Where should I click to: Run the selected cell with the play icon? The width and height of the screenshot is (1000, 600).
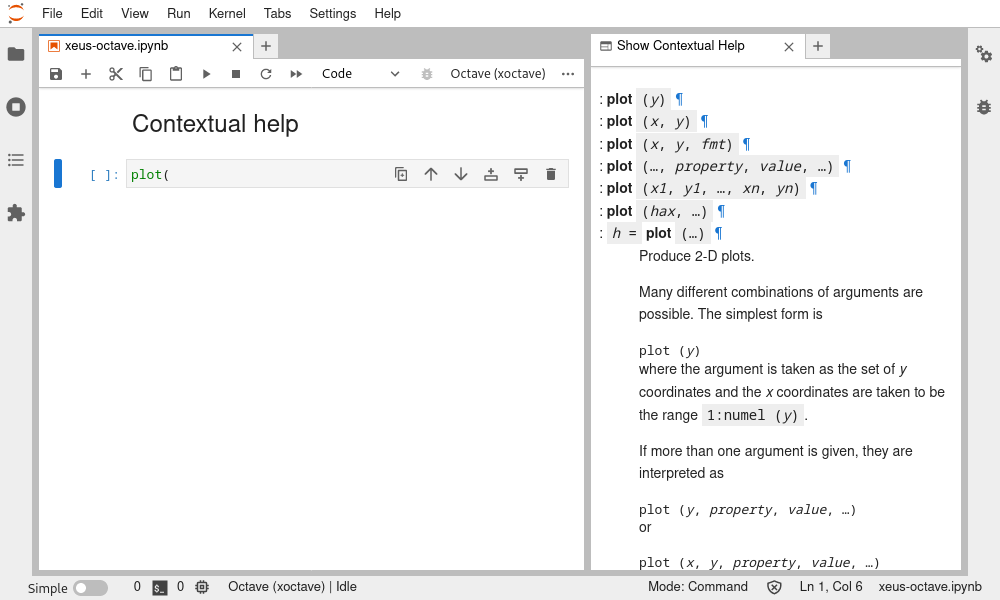pyautogui.click(x=206, y=74)
